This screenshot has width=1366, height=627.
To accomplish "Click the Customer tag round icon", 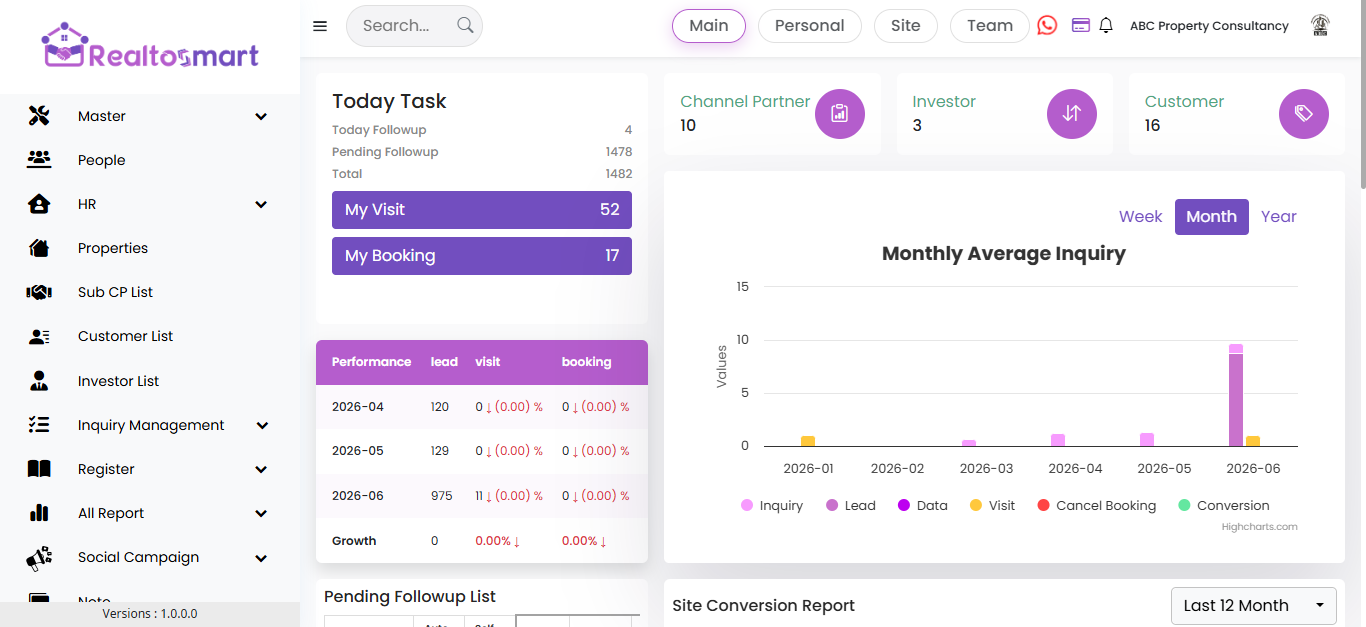I will pyautogui.click(x=1304, y=114).
